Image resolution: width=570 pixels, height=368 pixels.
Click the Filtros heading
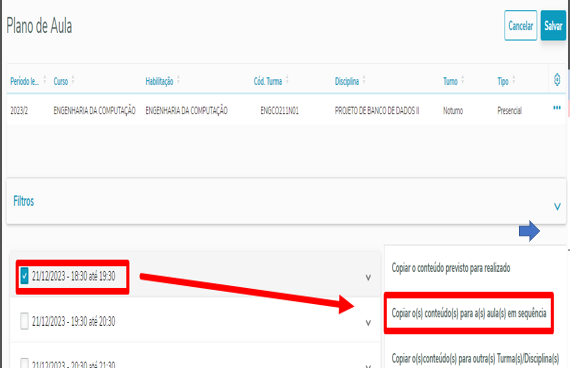(24, 201)
